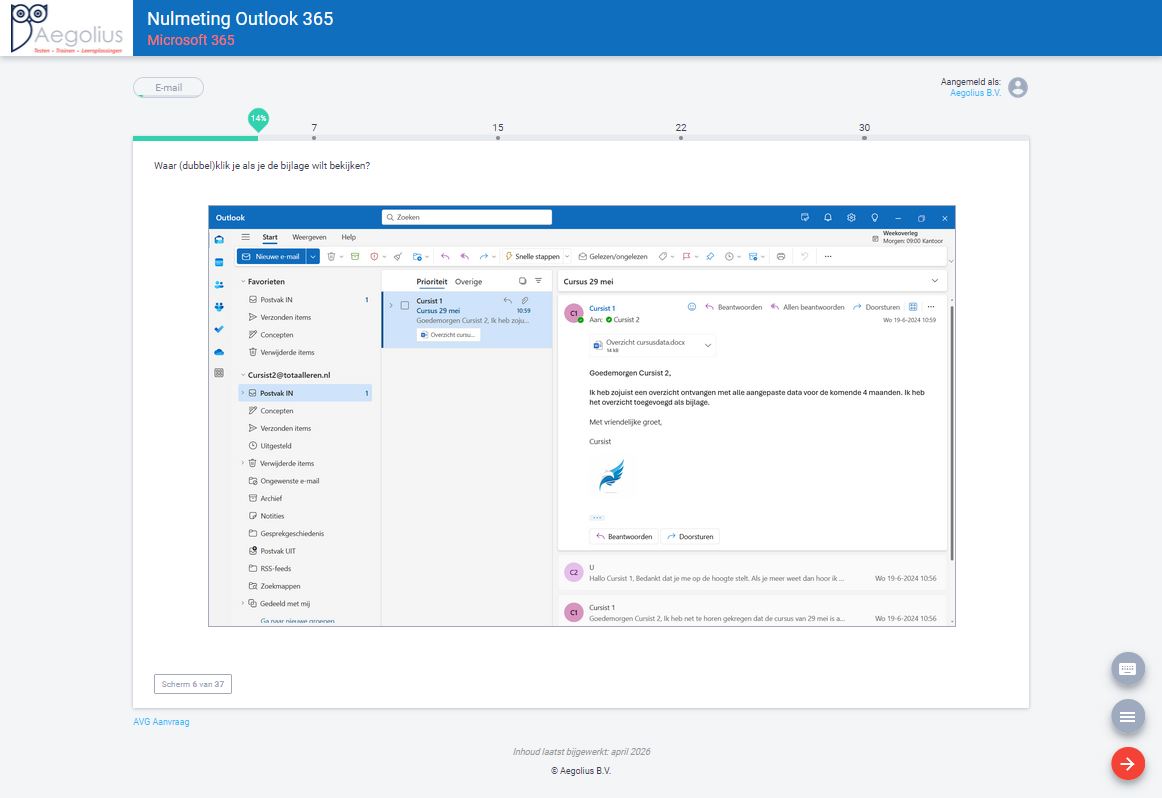Click the notification bell icon
This screenshot has width=1162, height=798.
click(828, 217)
